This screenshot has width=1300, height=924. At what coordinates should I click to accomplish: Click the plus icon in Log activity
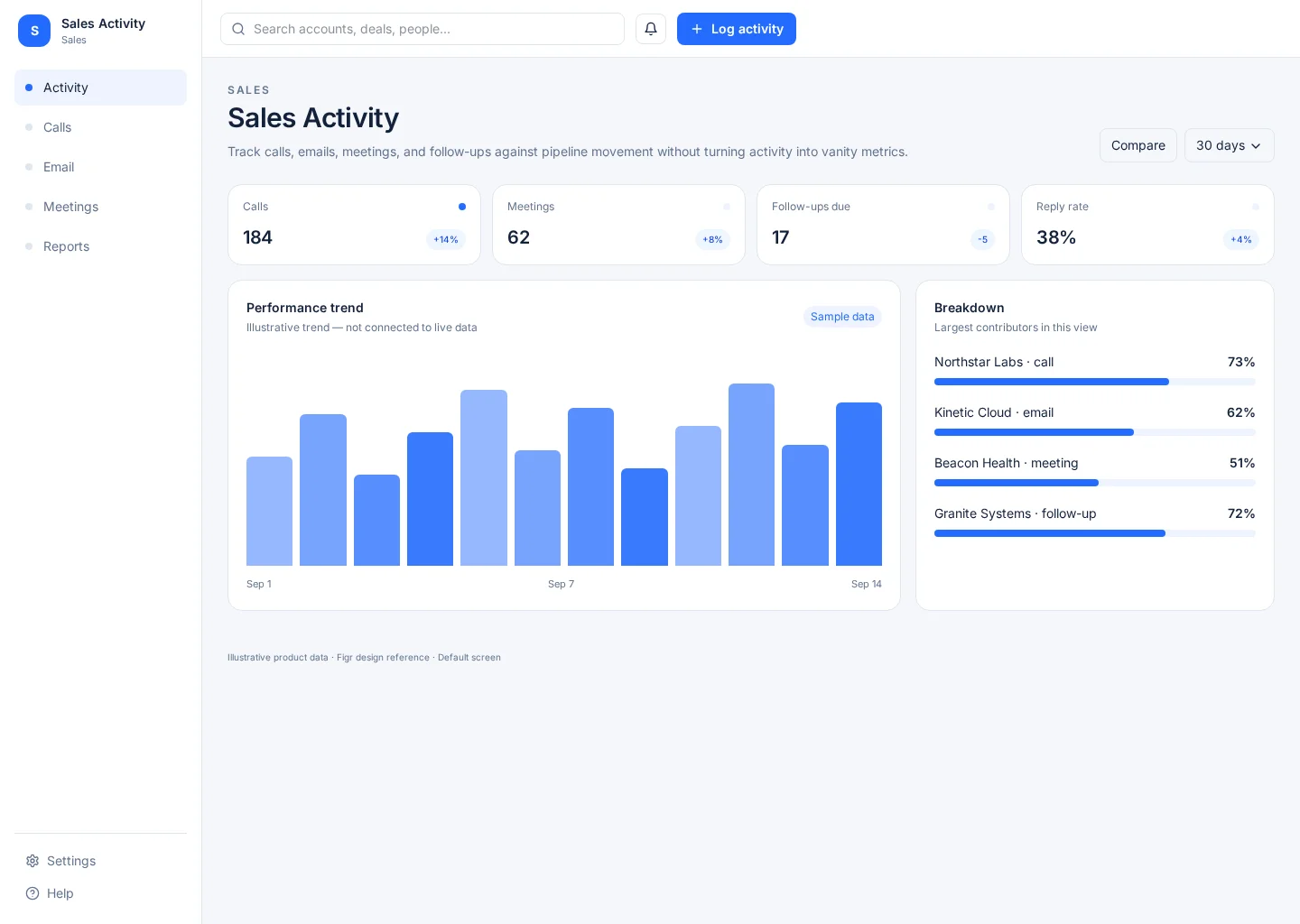pyautogui.click(x=697, y=29)
